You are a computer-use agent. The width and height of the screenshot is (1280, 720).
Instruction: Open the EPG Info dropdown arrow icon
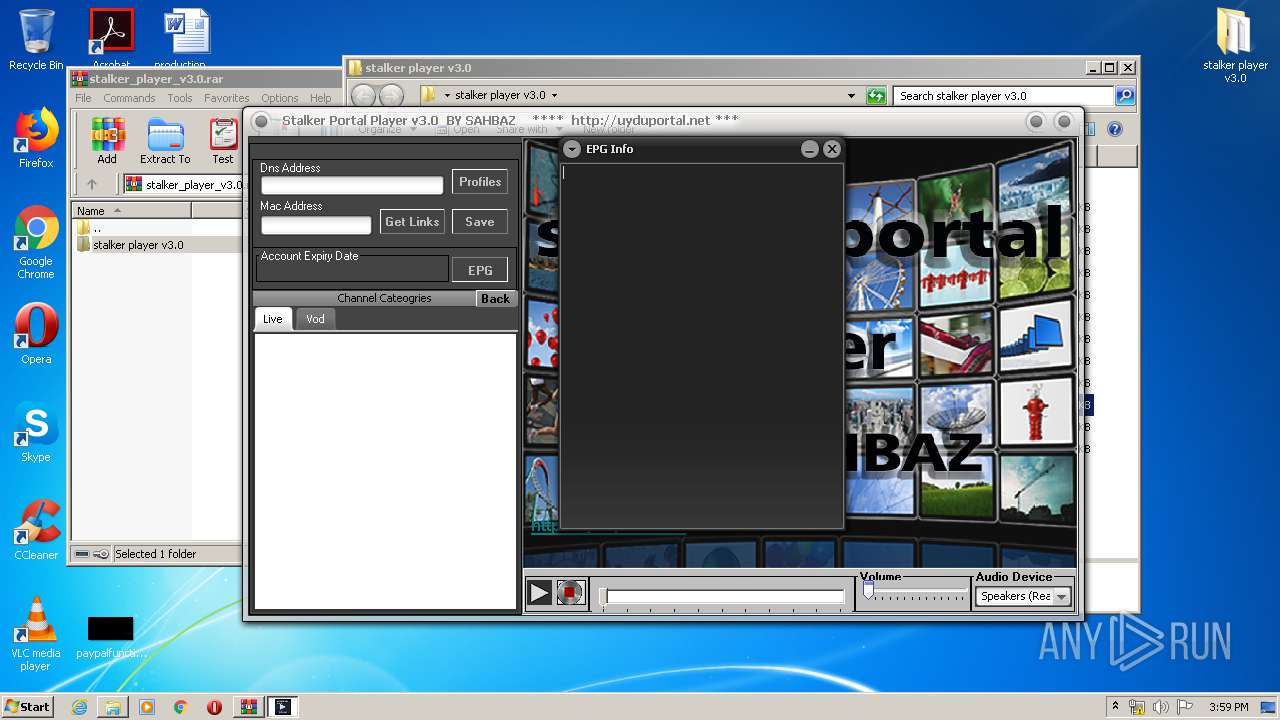571,149
